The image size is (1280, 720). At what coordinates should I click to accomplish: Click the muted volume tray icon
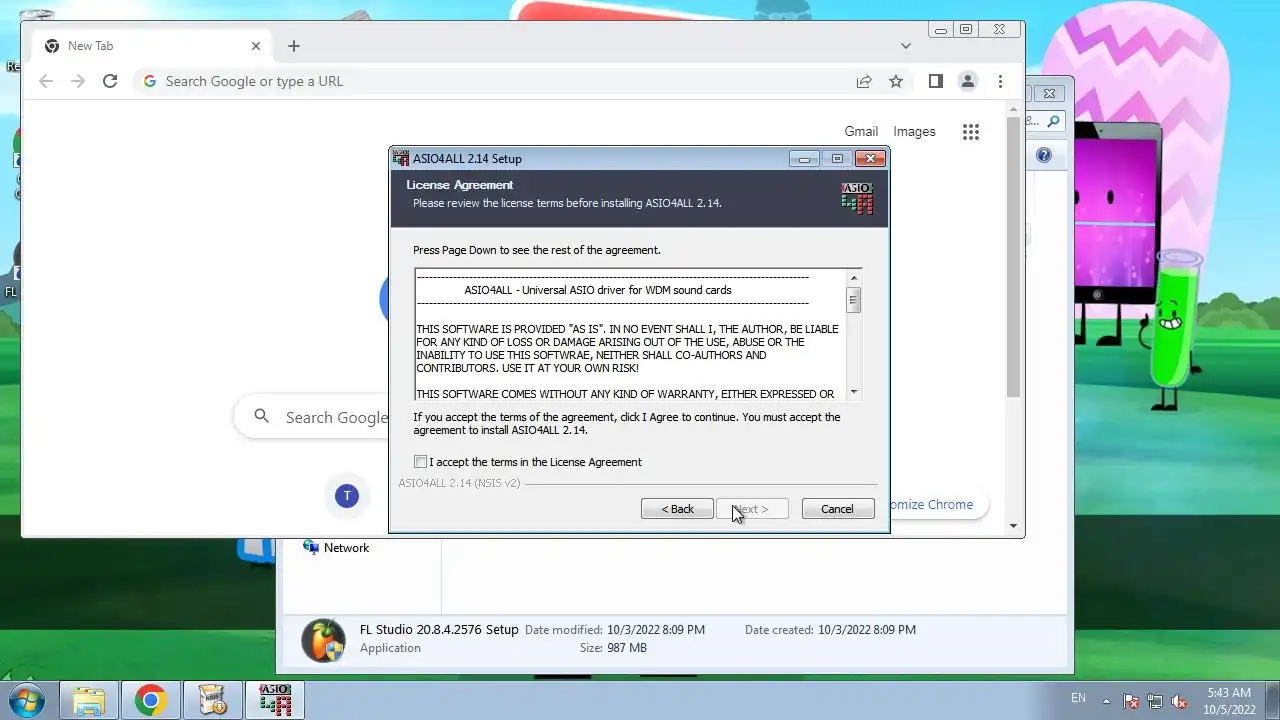click(x=1179, y=701)
